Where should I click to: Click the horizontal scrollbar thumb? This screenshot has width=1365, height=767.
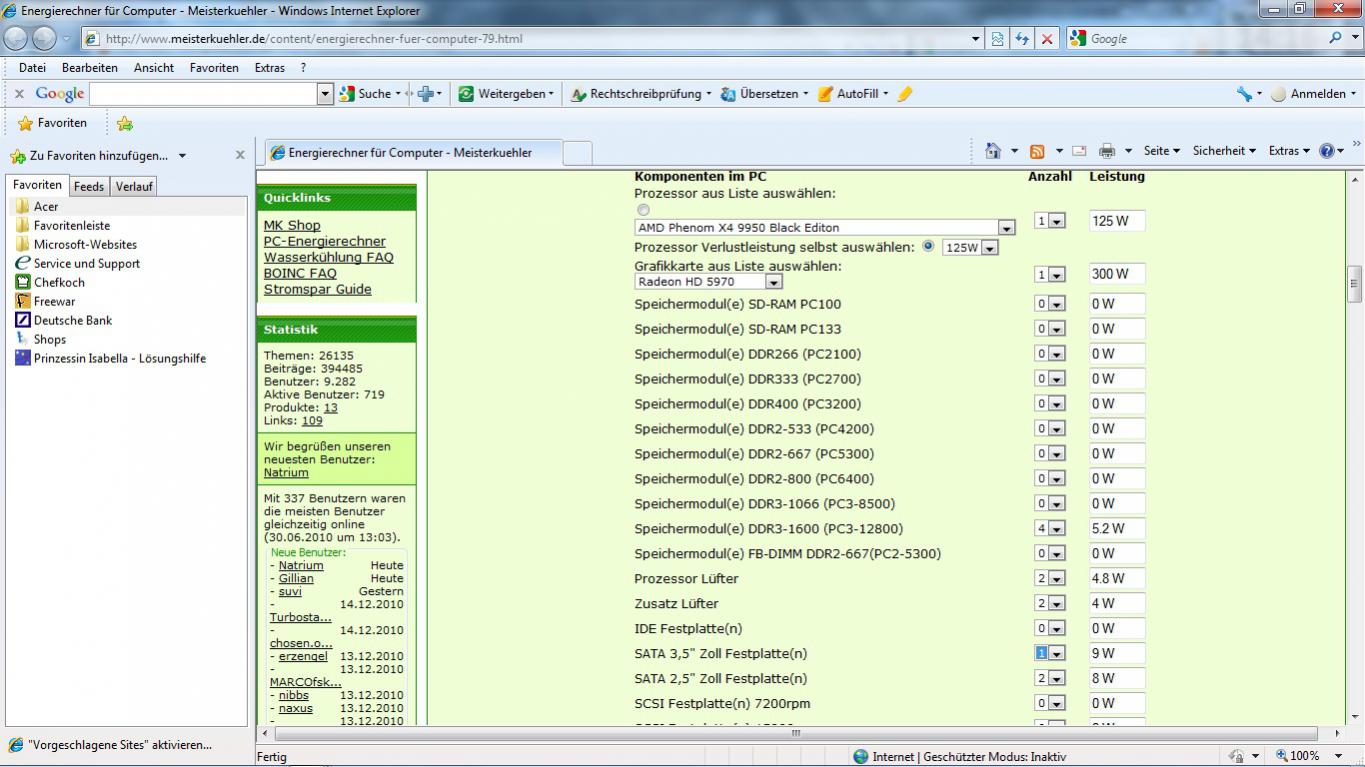[x=795, y=734]
